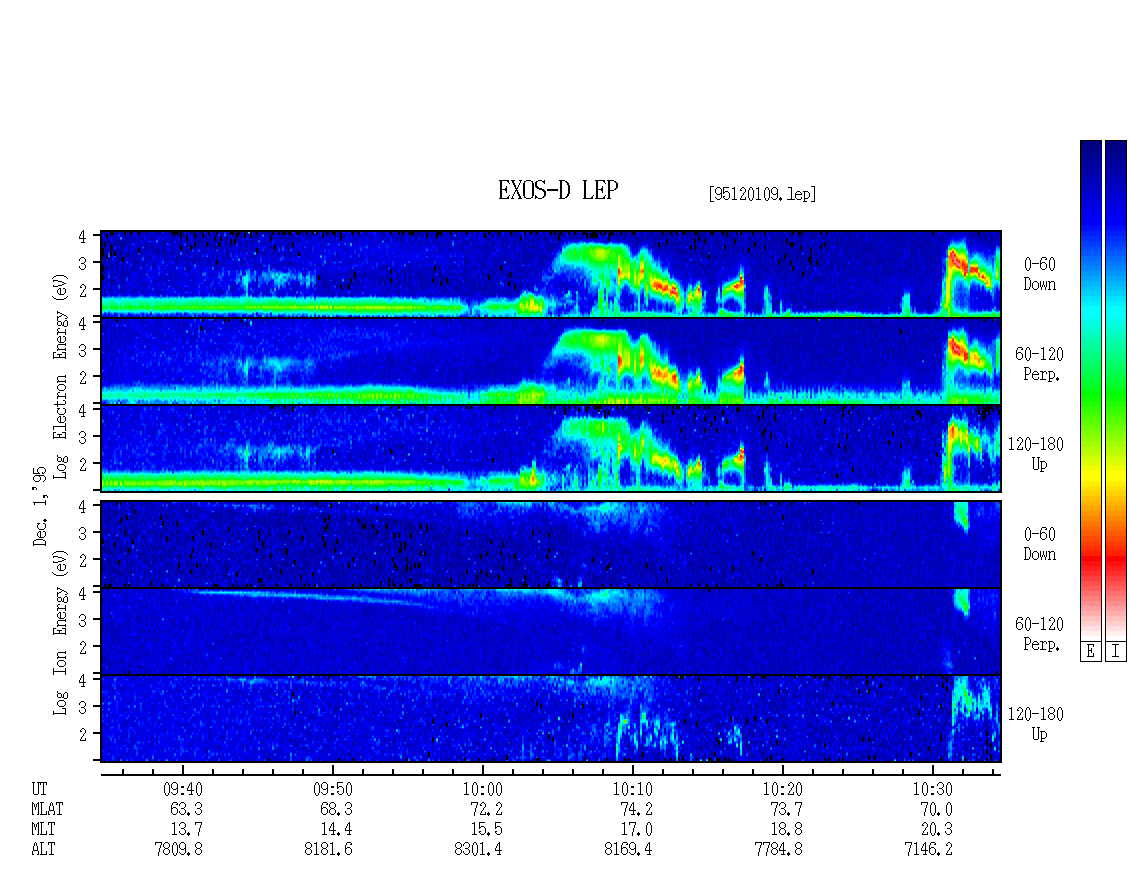The height and width of the screenshot is (875, 1130).
Task: Click the E color bar
Action: click(1090, 390)
